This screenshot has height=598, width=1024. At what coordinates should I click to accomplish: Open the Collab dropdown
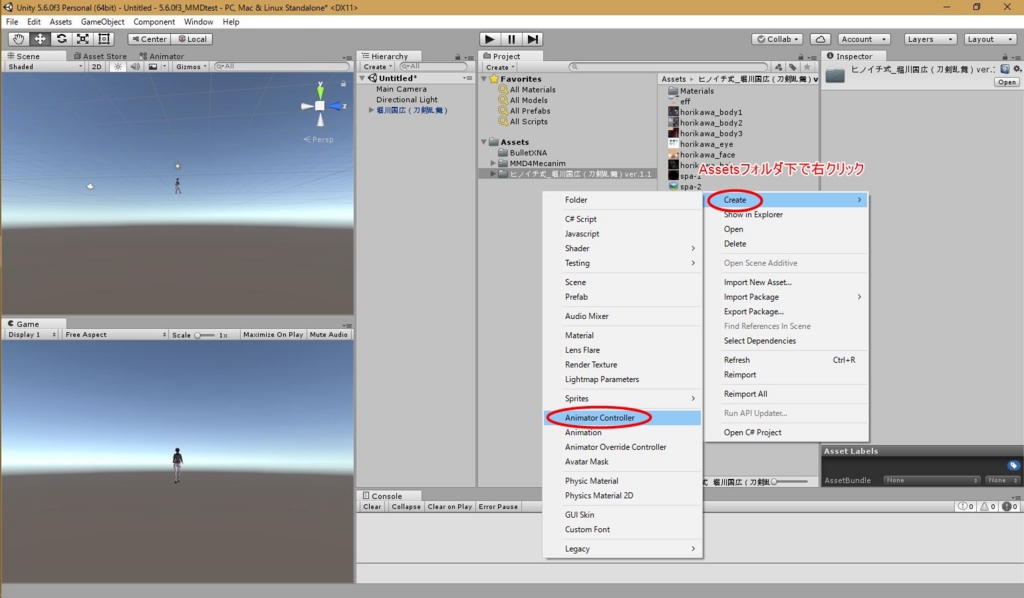point(777,39)
